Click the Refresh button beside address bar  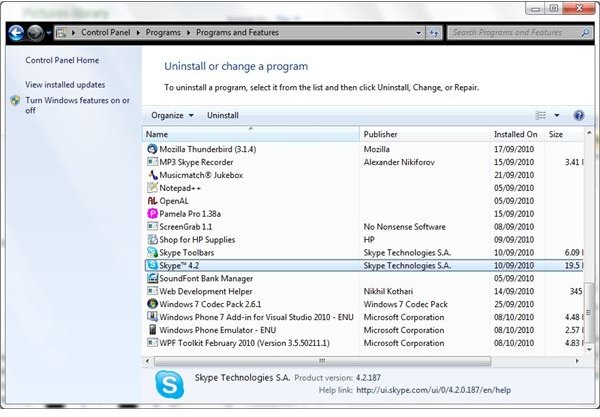[x=434, y=33]
